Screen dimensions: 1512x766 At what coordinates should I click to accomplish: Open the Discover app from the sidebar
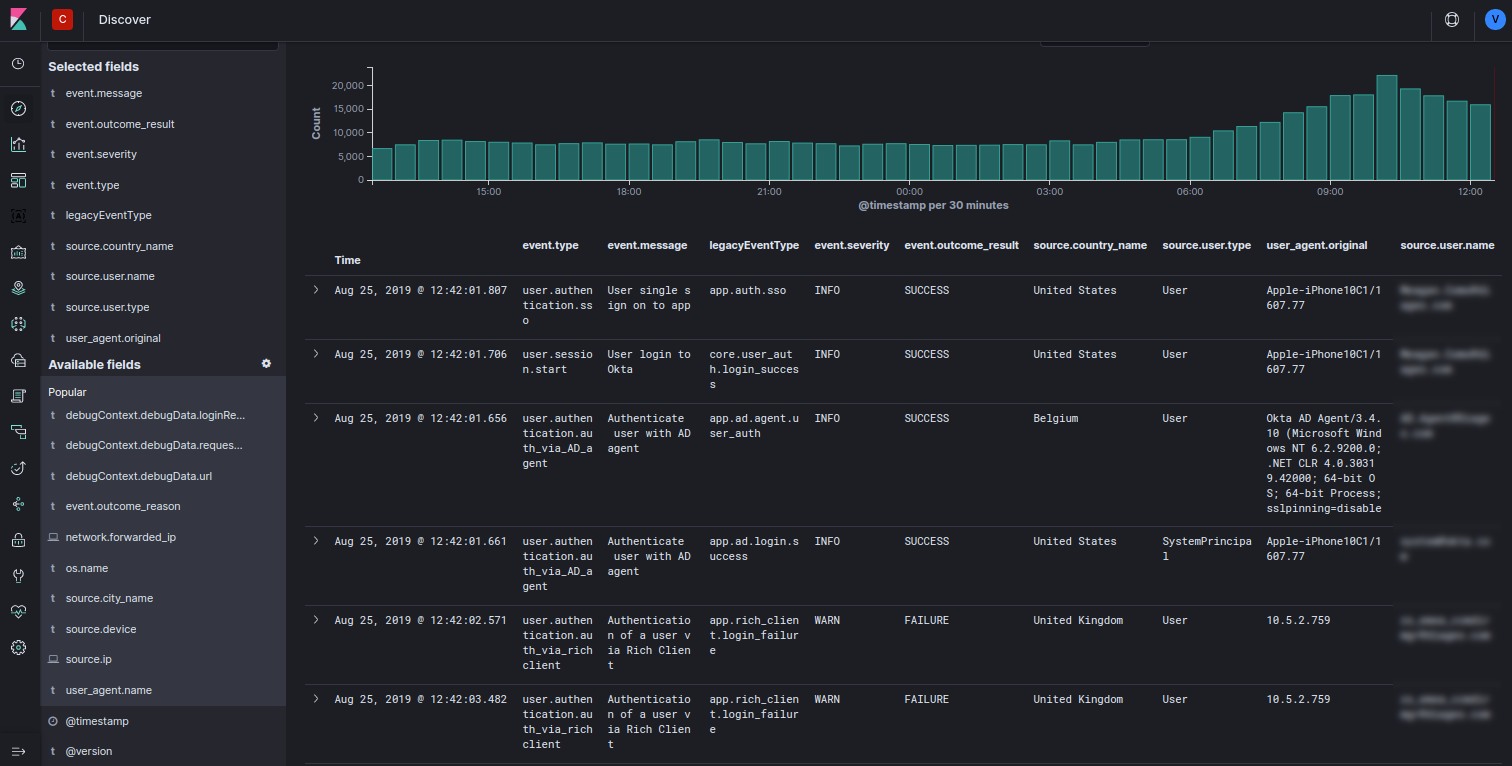point(18,108)
